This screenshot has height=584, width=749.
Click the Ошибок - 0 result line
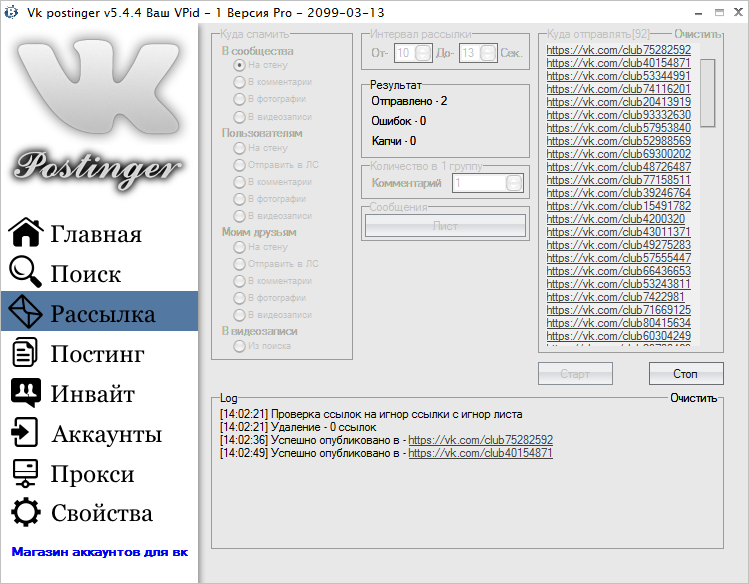(399, 121)
